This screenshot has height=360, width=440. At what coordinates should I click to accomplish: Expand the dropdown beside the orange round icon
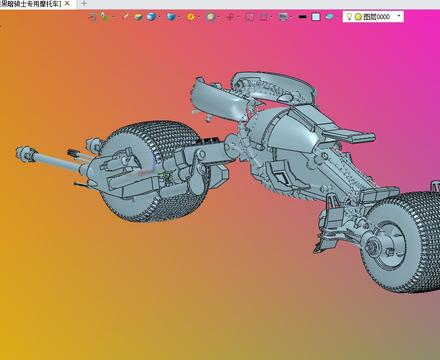tap(199, 17)
